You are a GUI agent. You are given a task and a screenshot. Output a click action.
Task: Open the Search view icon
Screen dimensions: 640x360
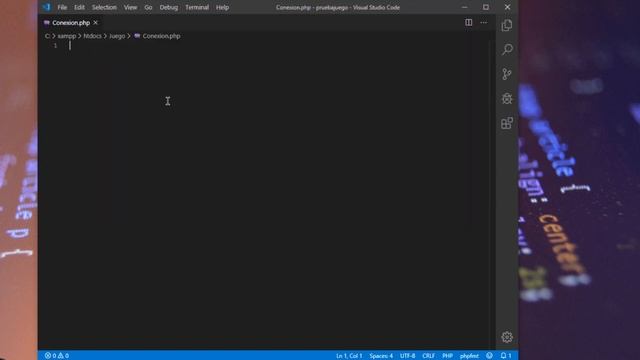[507, 49]
